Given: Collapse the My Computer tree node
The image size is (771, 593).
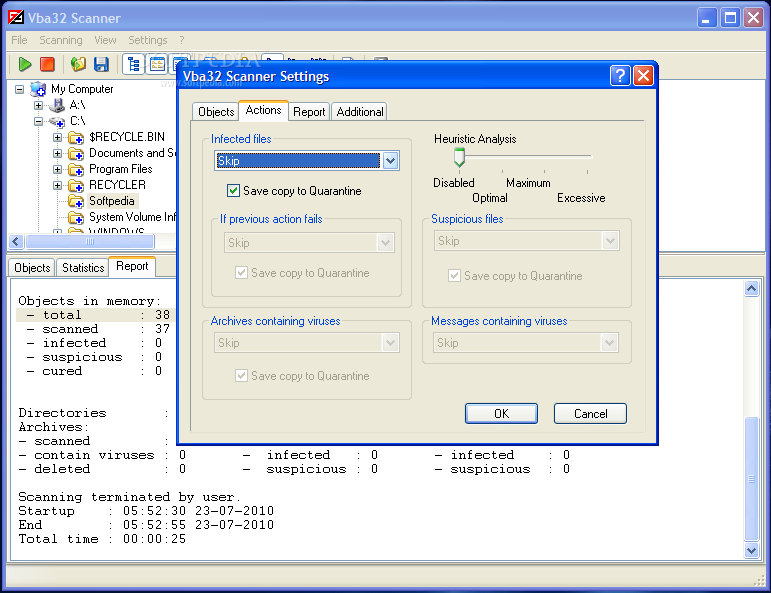Looking at the screenshot, I should click(x=19, y=89).
